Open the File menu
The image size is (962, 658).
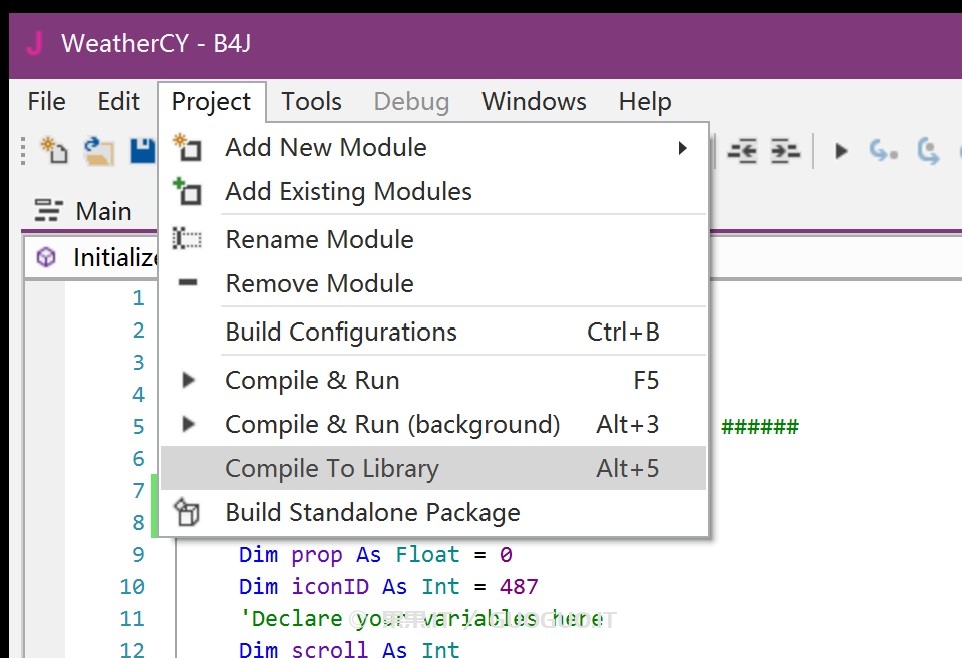[46, 102]
